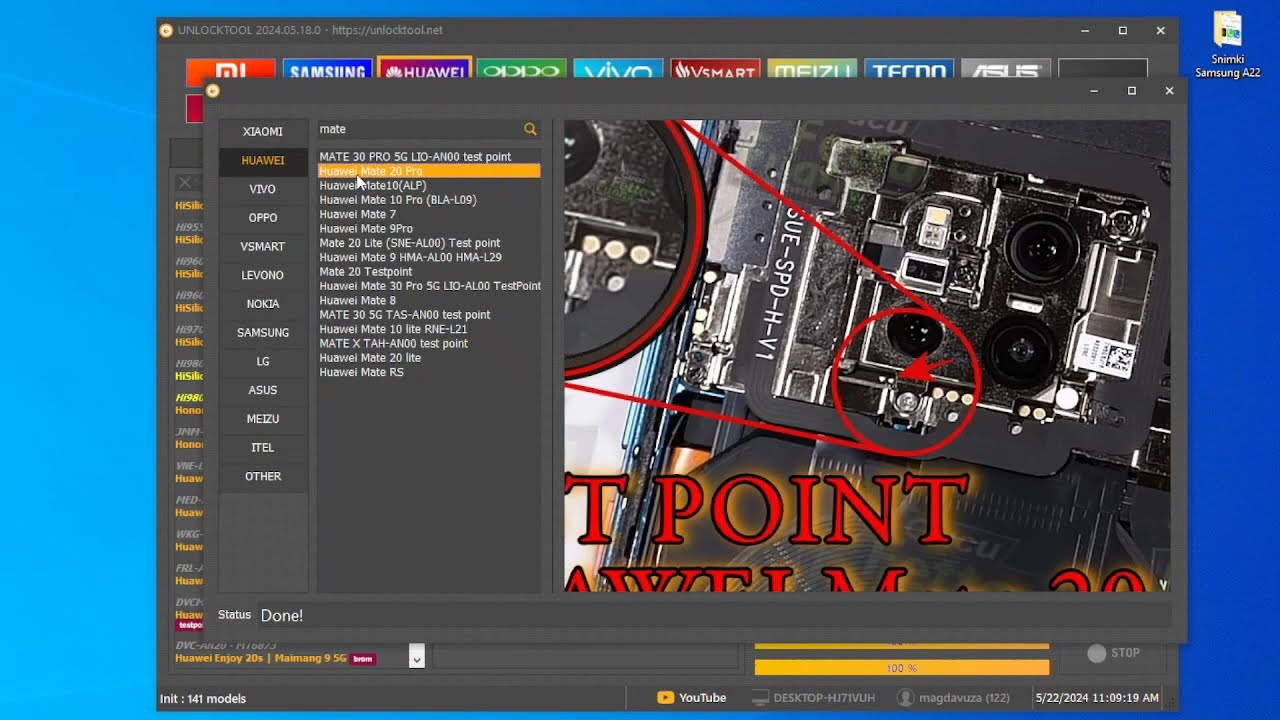Select the OPPO brand tab
This screenshot has width=1280, height=720.
[x=263, y=218]
